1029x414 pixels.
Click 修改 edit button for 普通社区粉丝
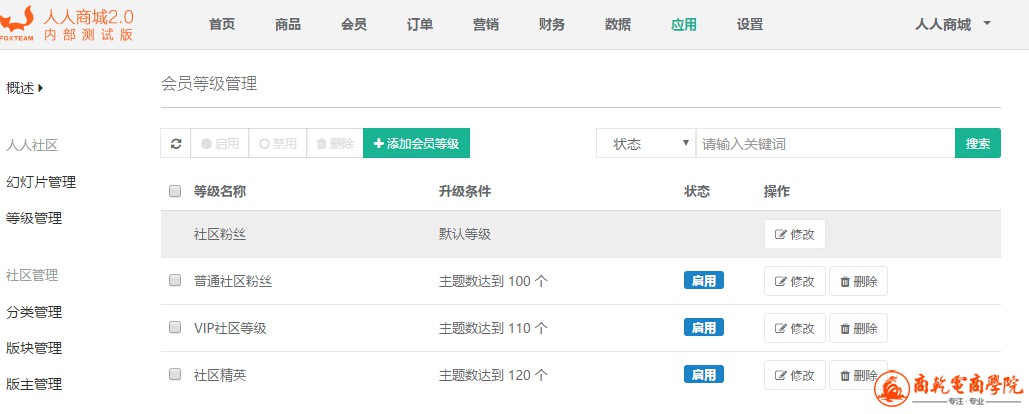coord(795,281)
